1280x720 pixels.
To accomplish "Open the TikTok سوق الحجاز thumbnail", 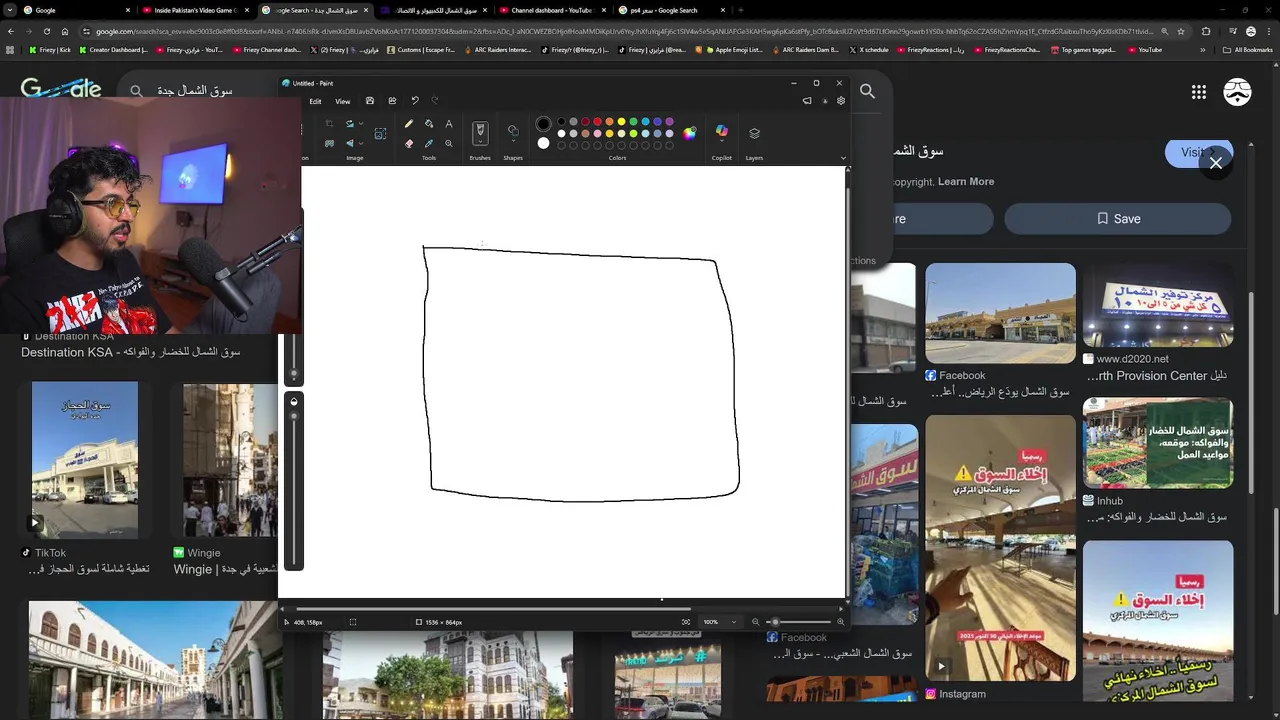I will pos(85,460).
